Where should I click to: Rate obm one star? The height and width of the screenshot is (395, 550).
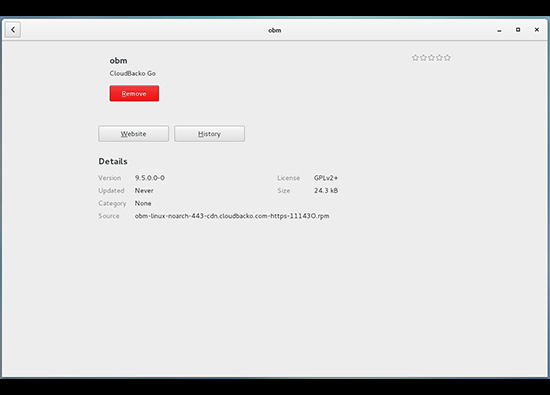[415, 58]
